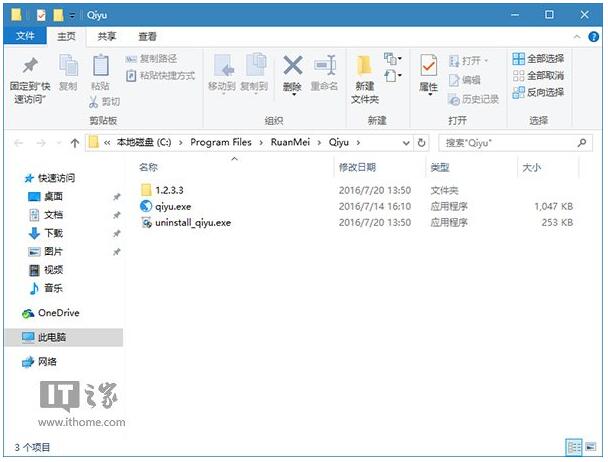The width and height of the screenshot is (608, 462).
Task: Open the 1.2.3.3 folder
Action: (169, 189)
